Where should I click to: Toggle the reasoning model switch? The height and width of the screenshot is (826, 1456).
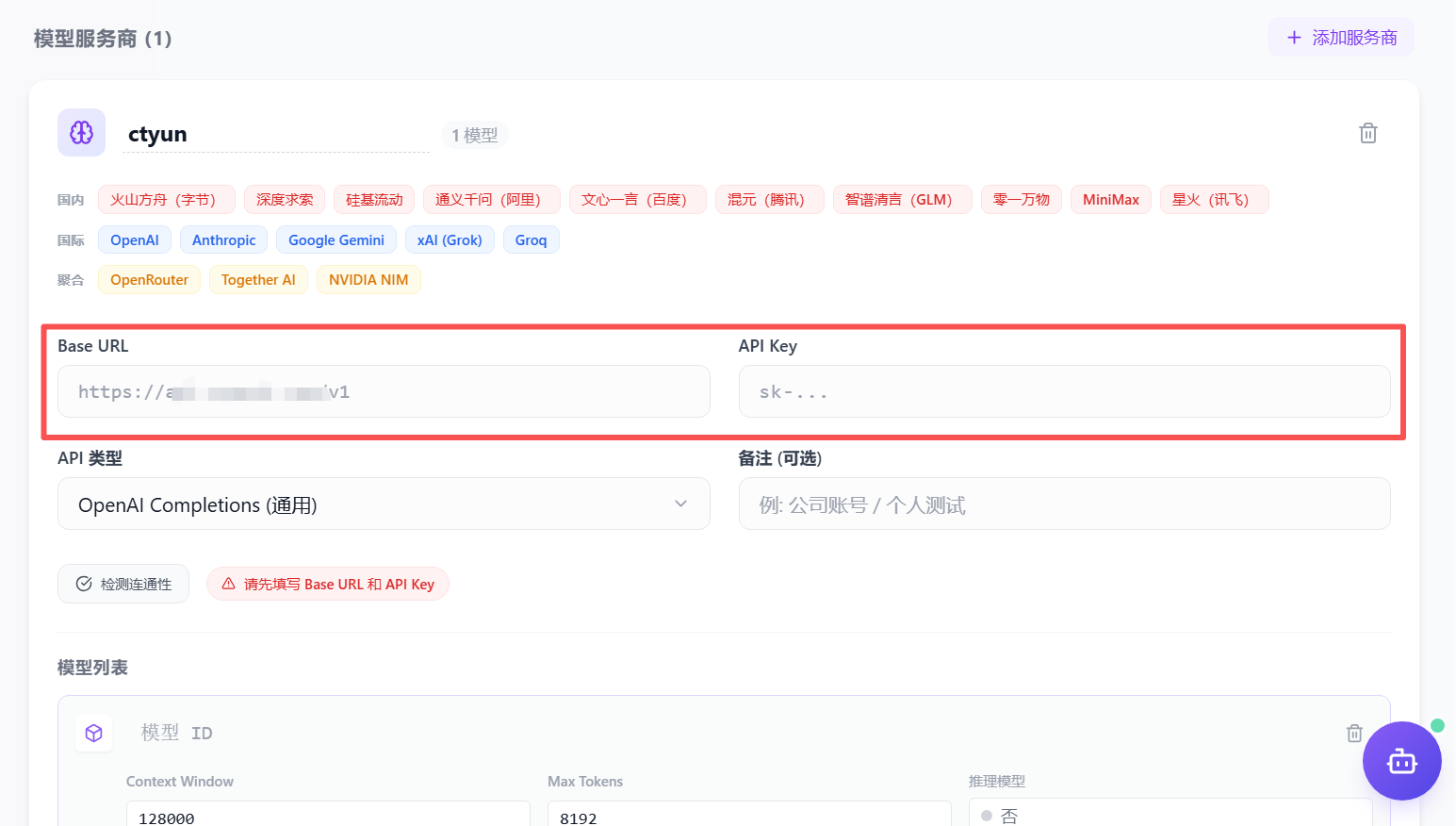[987, 816]
